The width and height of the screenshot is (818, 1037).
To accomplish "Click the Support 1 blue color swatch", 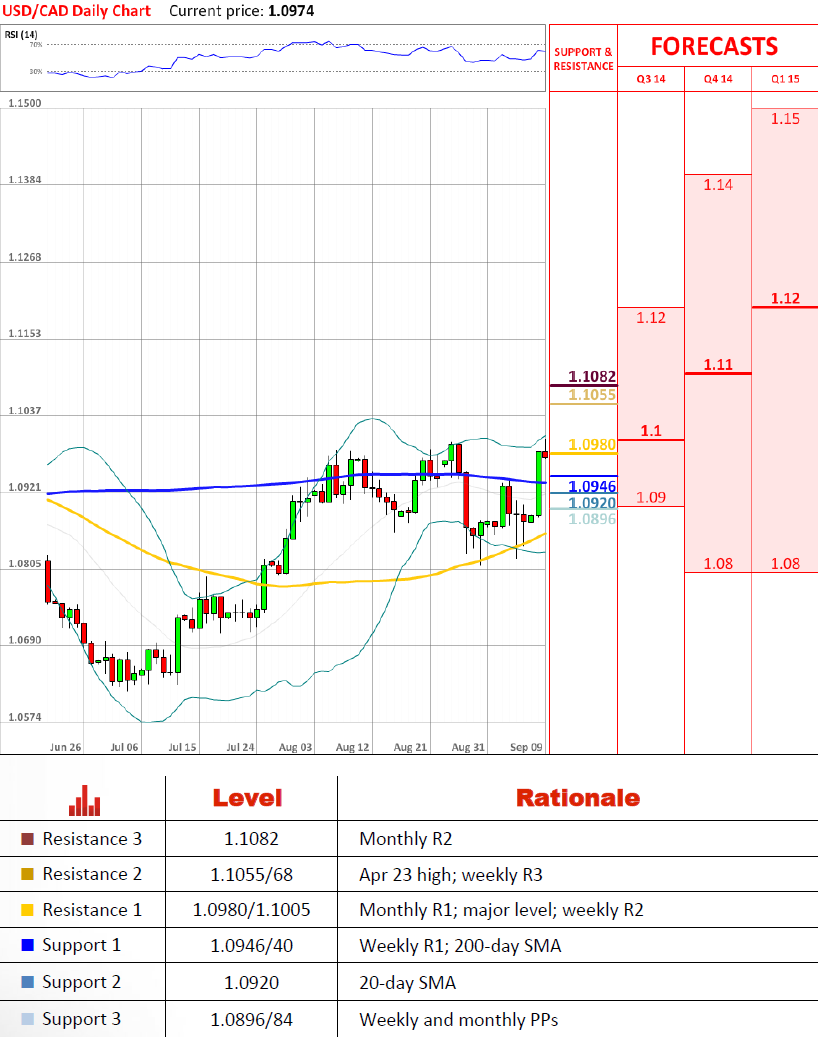I will [x=27, y=945].
